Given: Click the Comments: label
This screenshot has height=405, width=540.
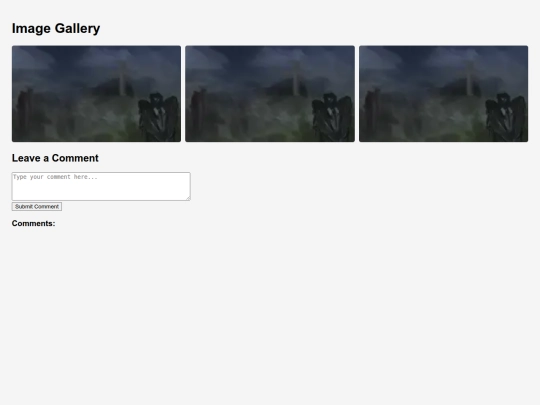Looking at the screenshot, I should click(33, 224).
